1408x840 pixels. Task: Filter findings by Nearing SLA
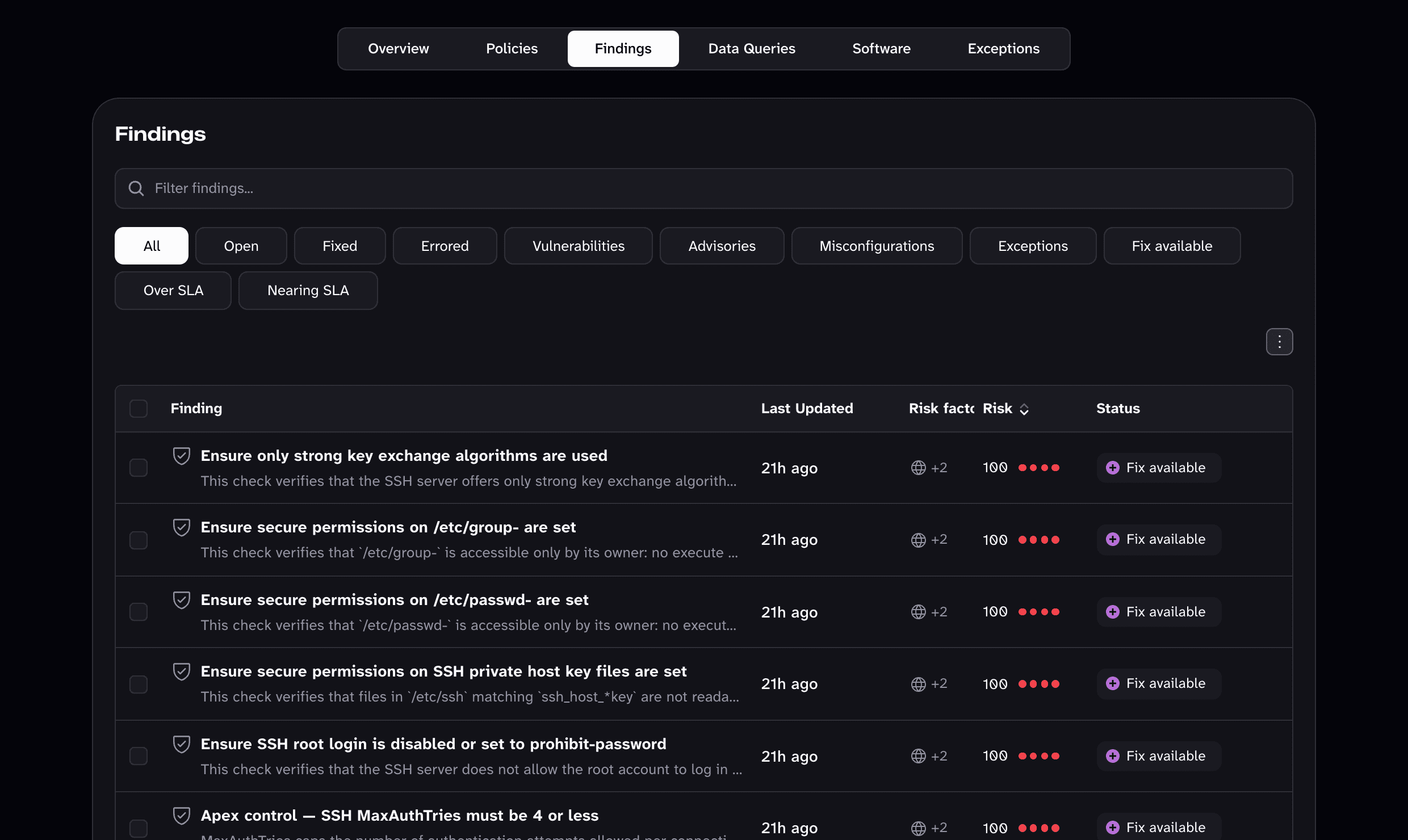[x=308, y=291]
